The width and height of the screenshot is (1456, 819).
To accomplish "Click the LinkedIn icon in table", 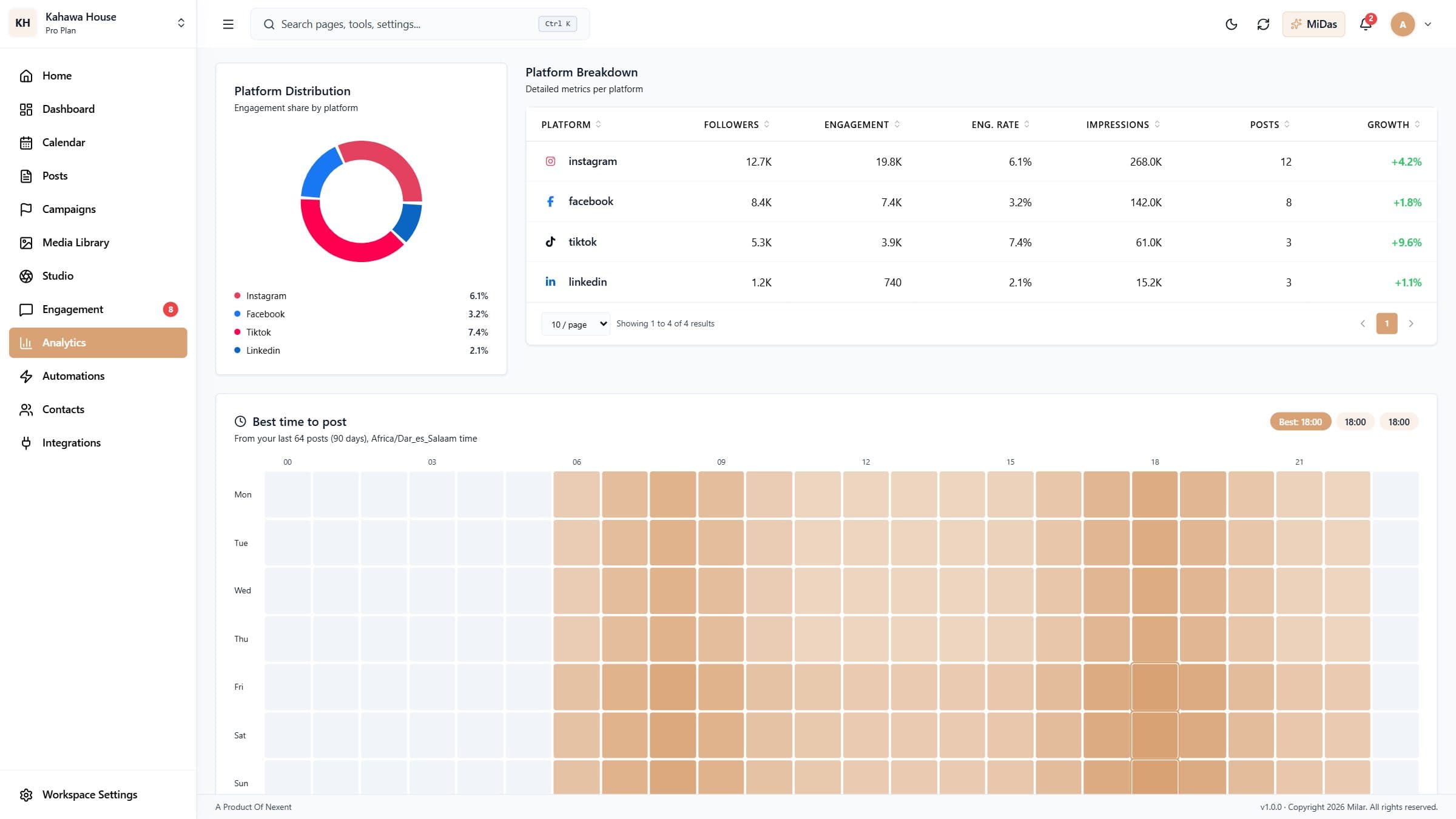I will 550,282.
